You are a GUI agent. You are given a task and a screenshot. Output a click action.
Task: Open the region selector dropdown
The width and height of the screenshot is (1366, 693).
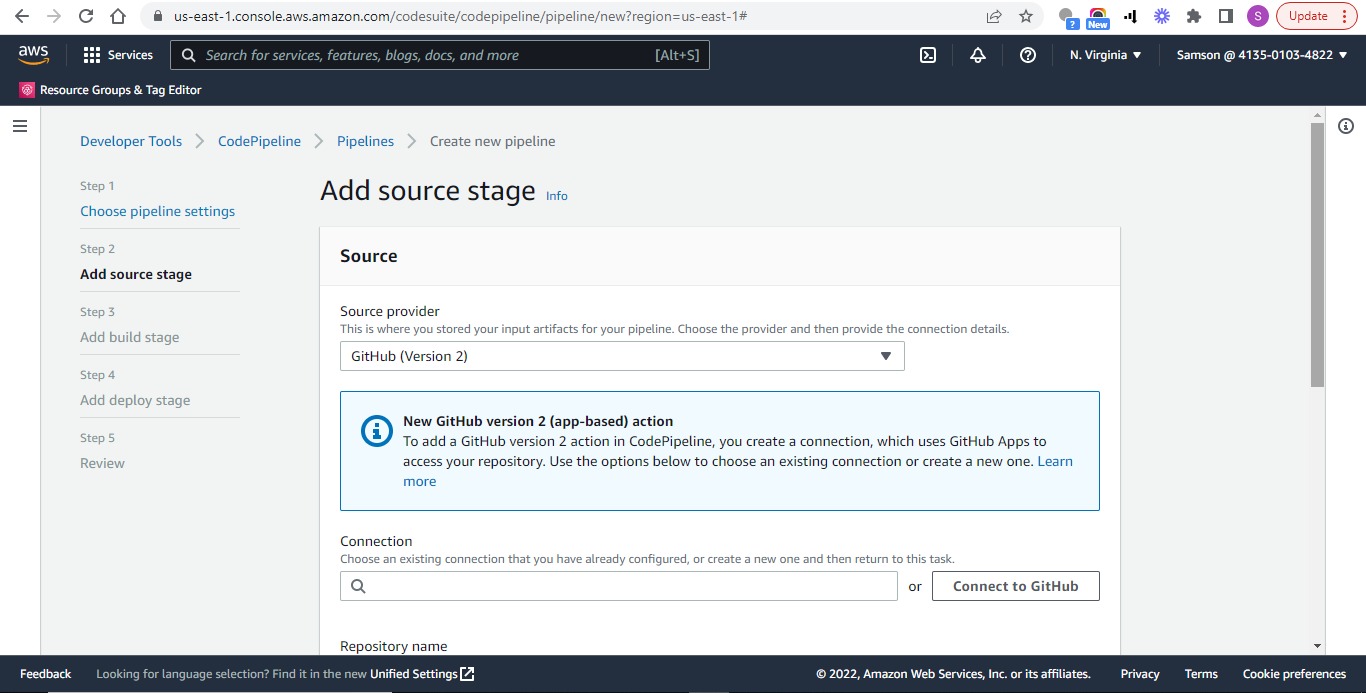(x=1104, y=55)
